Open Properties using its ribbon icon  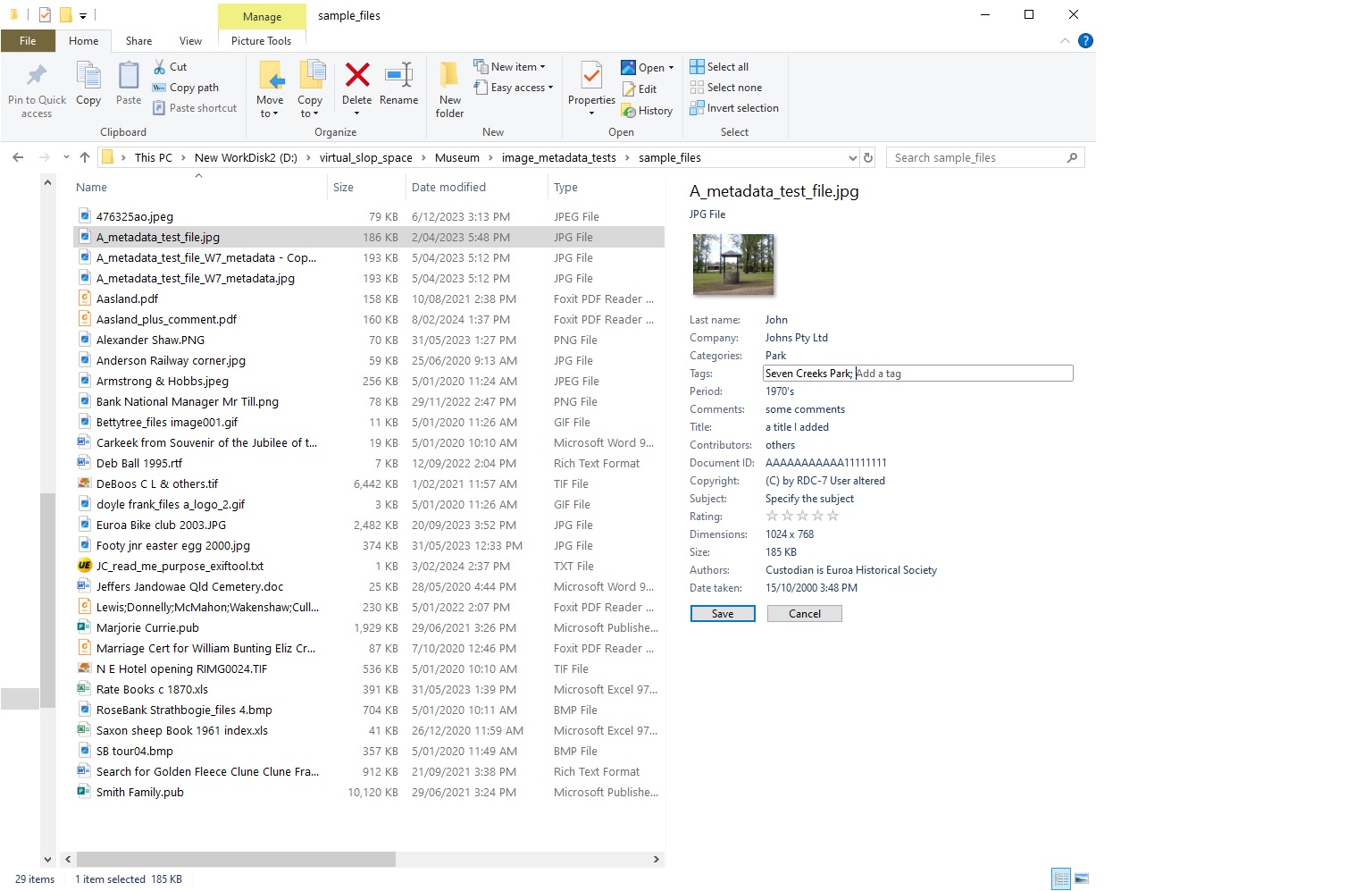coord(590,85)
